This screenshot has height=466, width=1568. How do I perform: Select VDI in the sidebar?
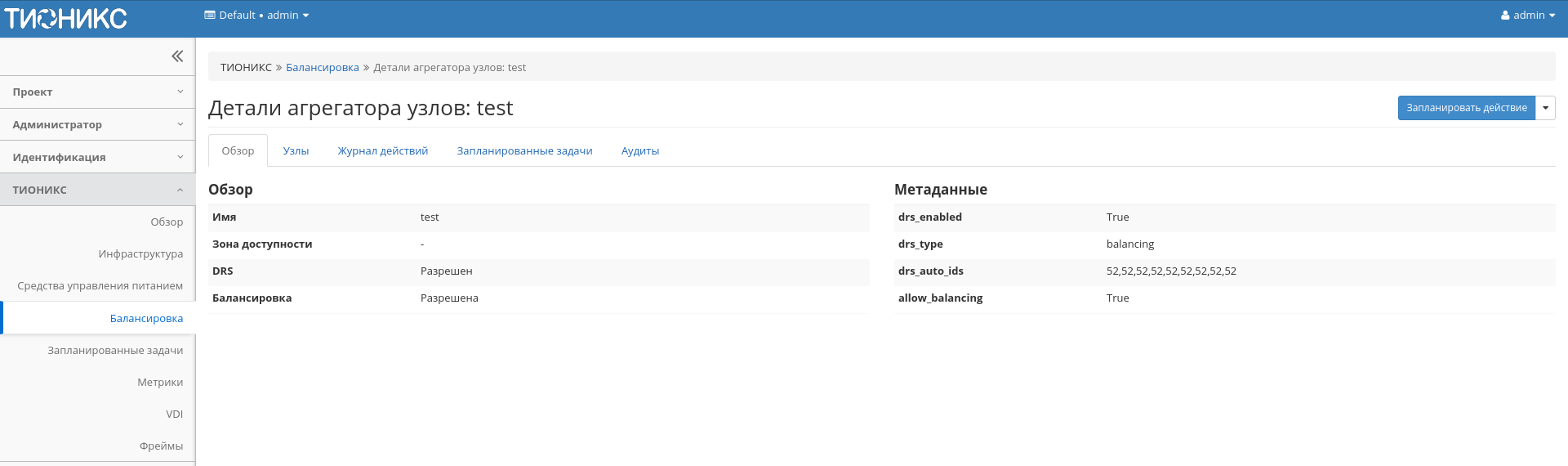point(174,414)
